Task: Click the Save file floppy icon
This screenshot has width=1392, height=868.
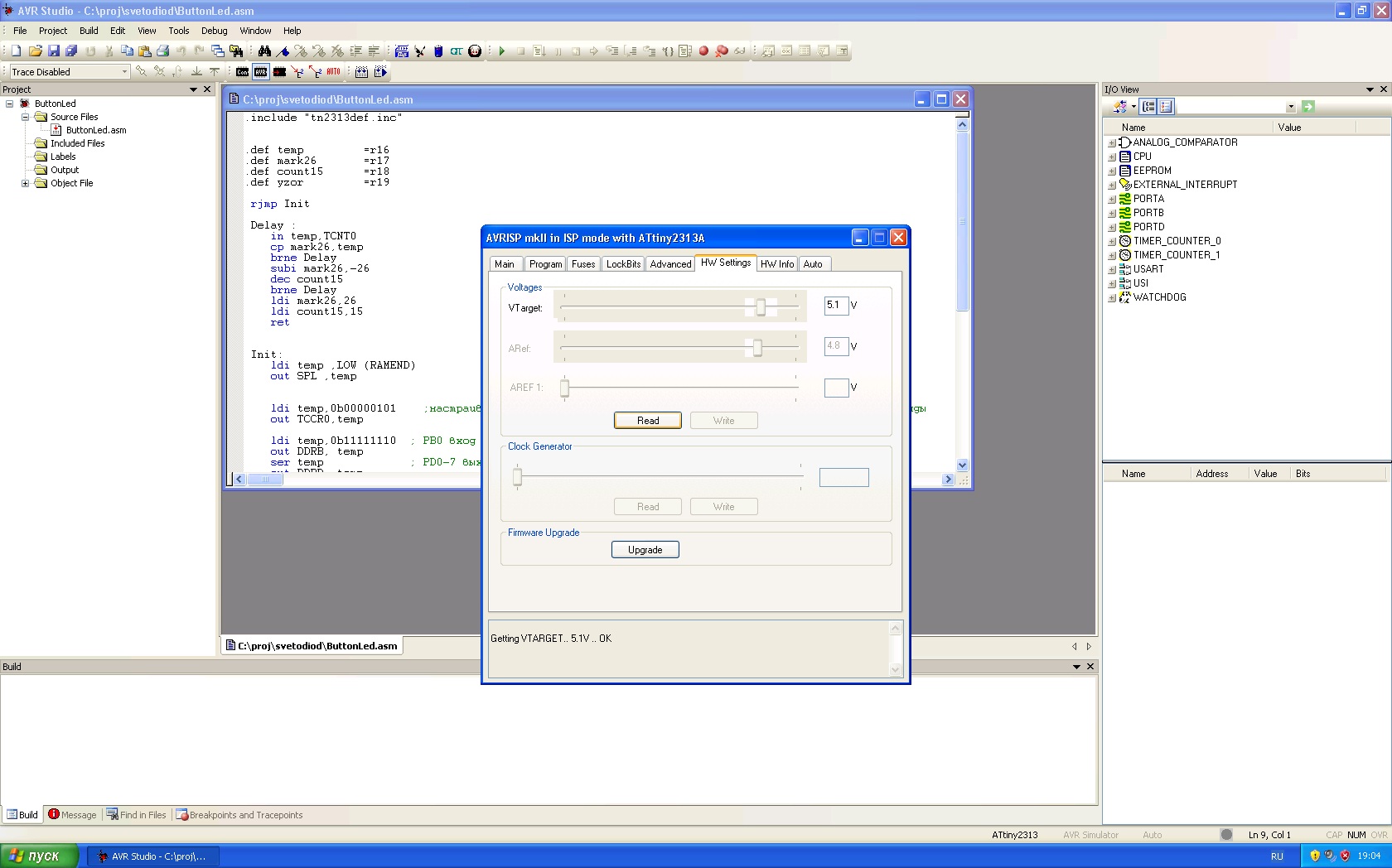Action: 54,51
